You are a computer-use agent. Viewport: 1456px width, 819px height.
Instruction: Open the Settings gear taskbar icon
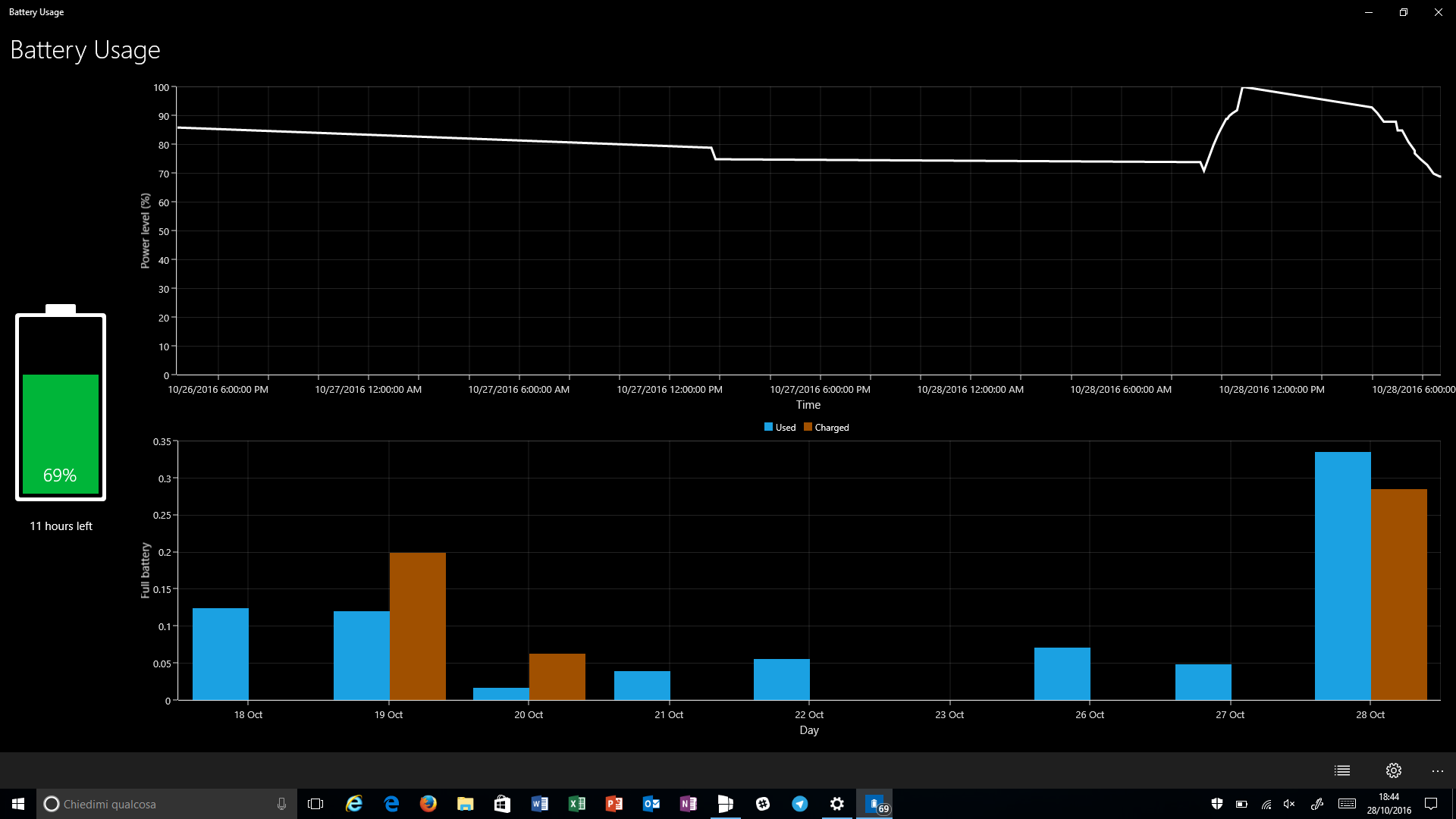(837, 804)
